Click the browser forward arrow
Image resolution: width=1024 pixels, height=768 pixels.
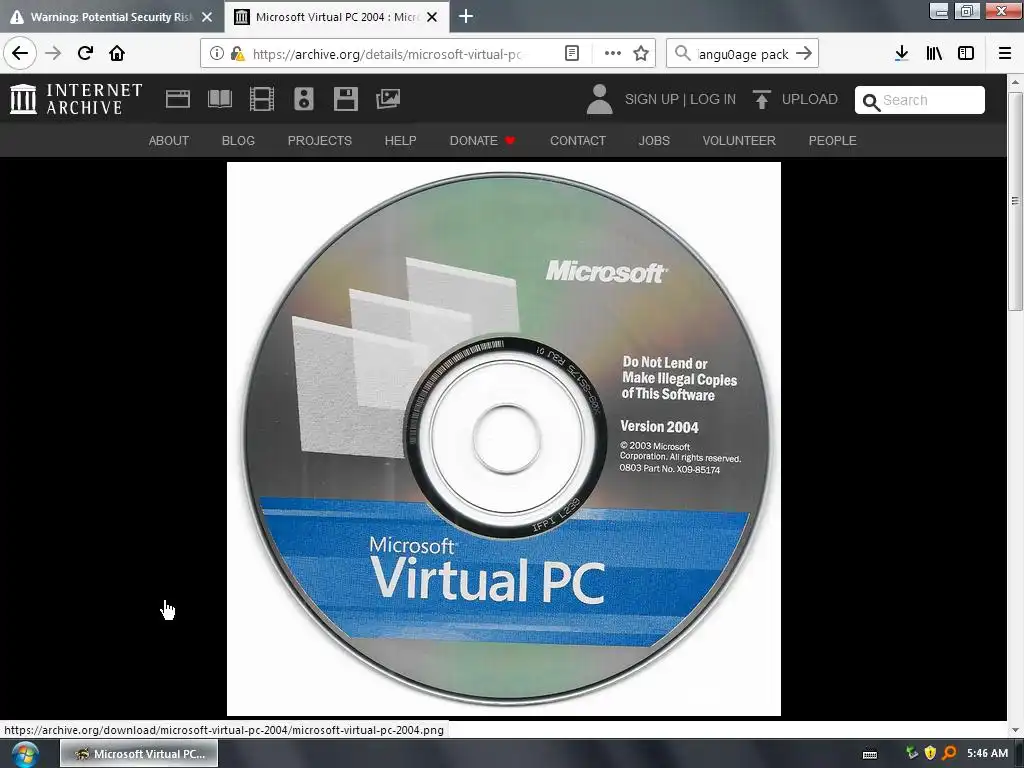coord(54,53)
